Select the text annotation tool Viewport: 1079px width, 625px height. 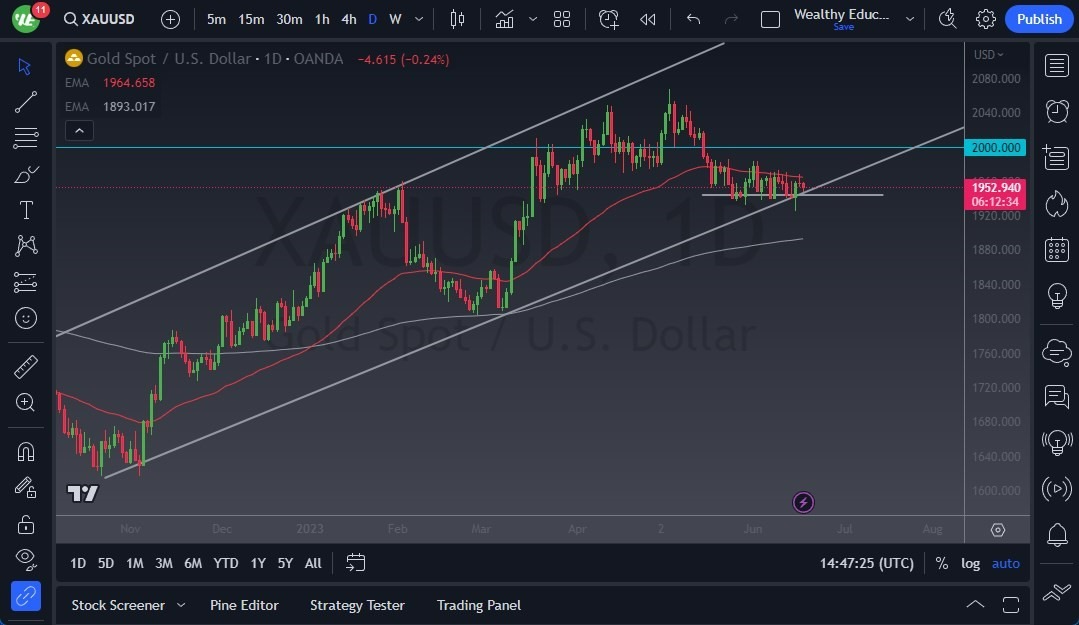click(25, 210)
